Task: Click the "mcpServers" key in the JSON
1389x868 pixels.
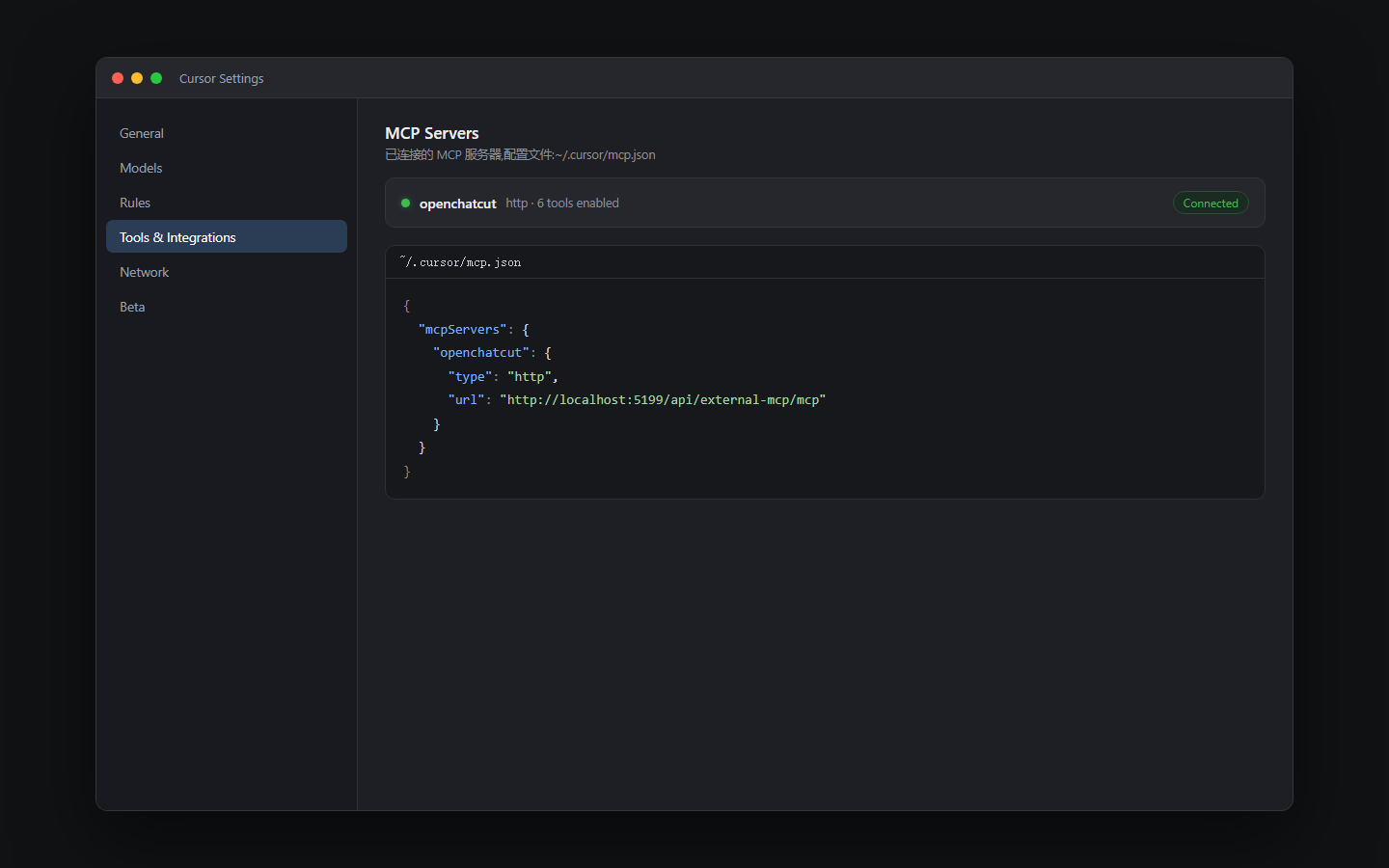Action: [463, 330]
